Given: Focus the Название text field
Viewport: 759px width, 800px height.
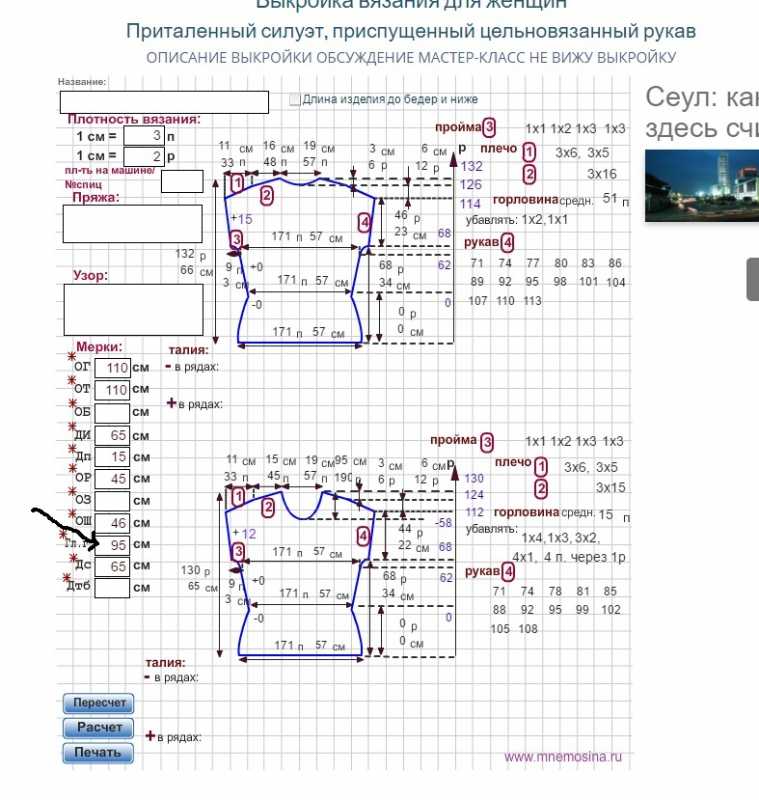Looking at the screenshot, I should pos(164,102).
